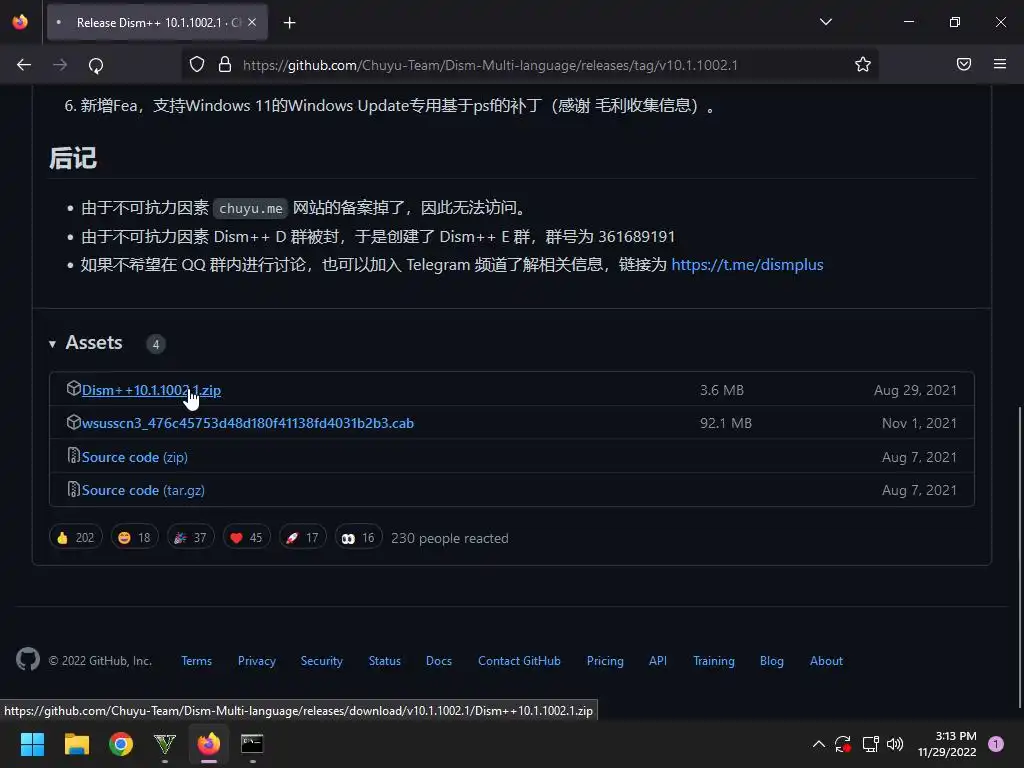The height and width of the screenshot is (768, 1024).
Task: Open the Telegram t.me/dismplus link
Action: 747,264
